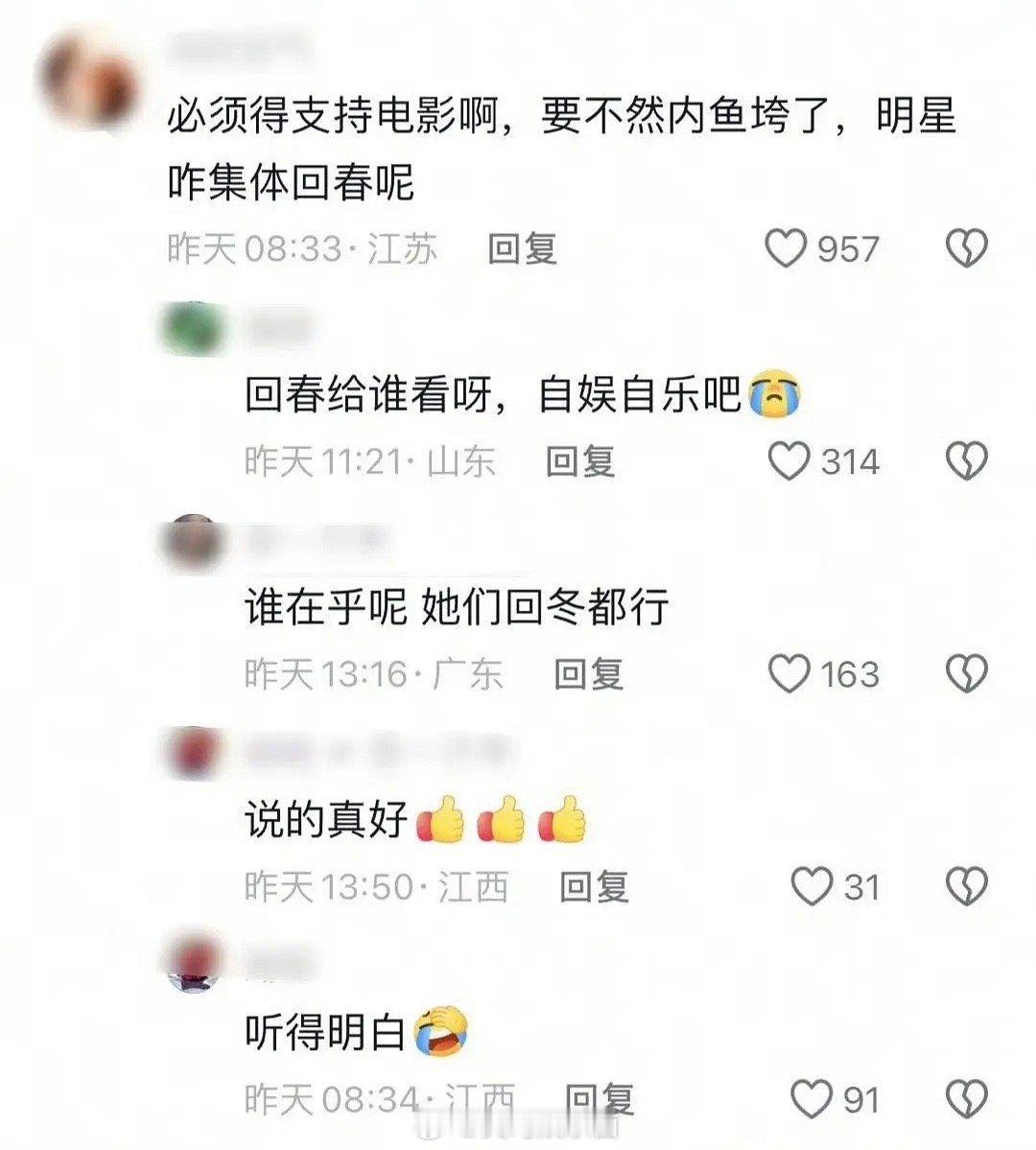This screenshot has width=1036, height=1150.
Task: Dislike the 说的真好 comment
Action: [x=966, y=886]
